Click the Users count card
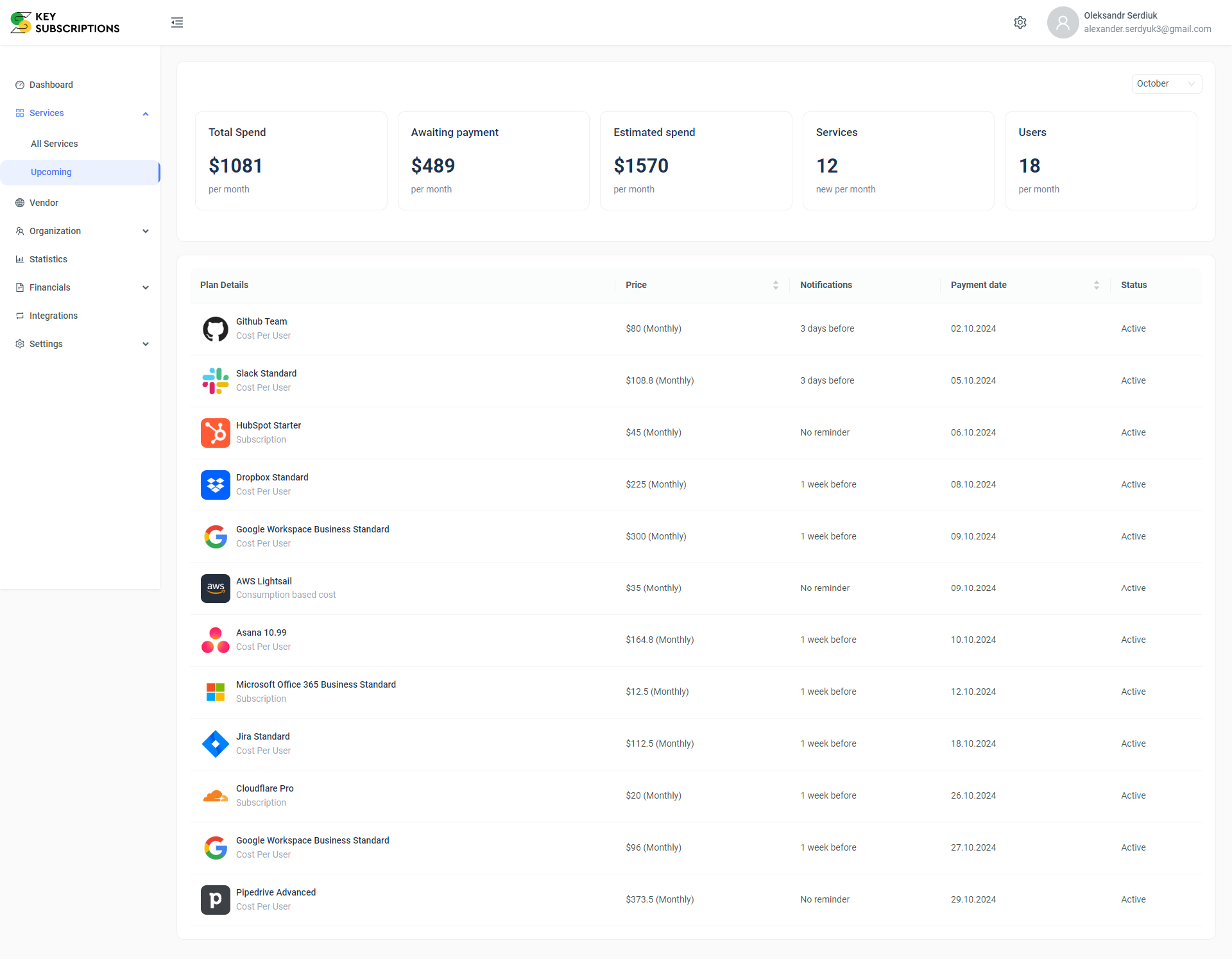The height and width of the screenshot is (959, 1232). (x=1101, y=161)
